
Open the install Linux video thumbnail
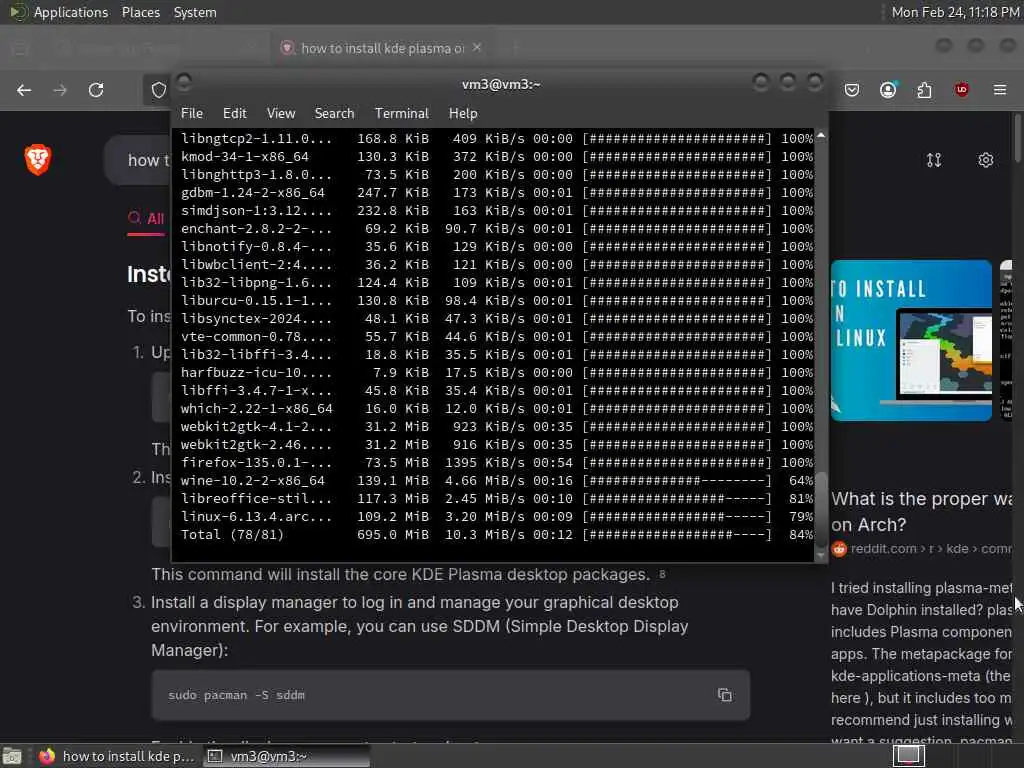(911, 340)
